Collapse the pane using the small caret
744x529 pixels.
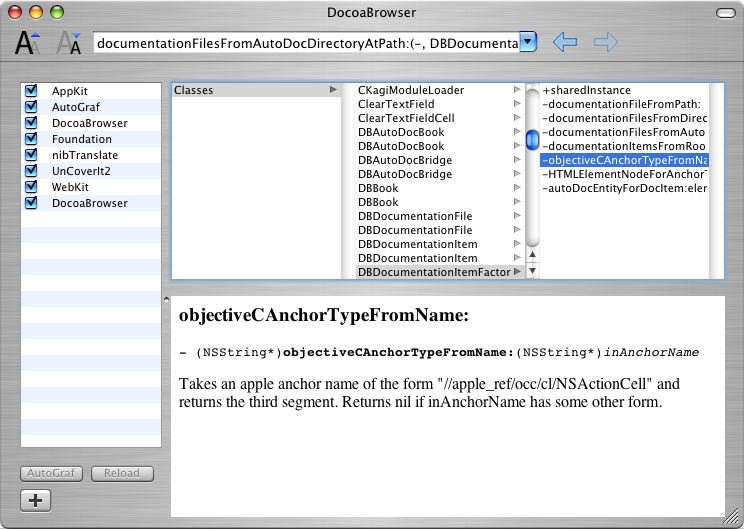coord(166,298)
